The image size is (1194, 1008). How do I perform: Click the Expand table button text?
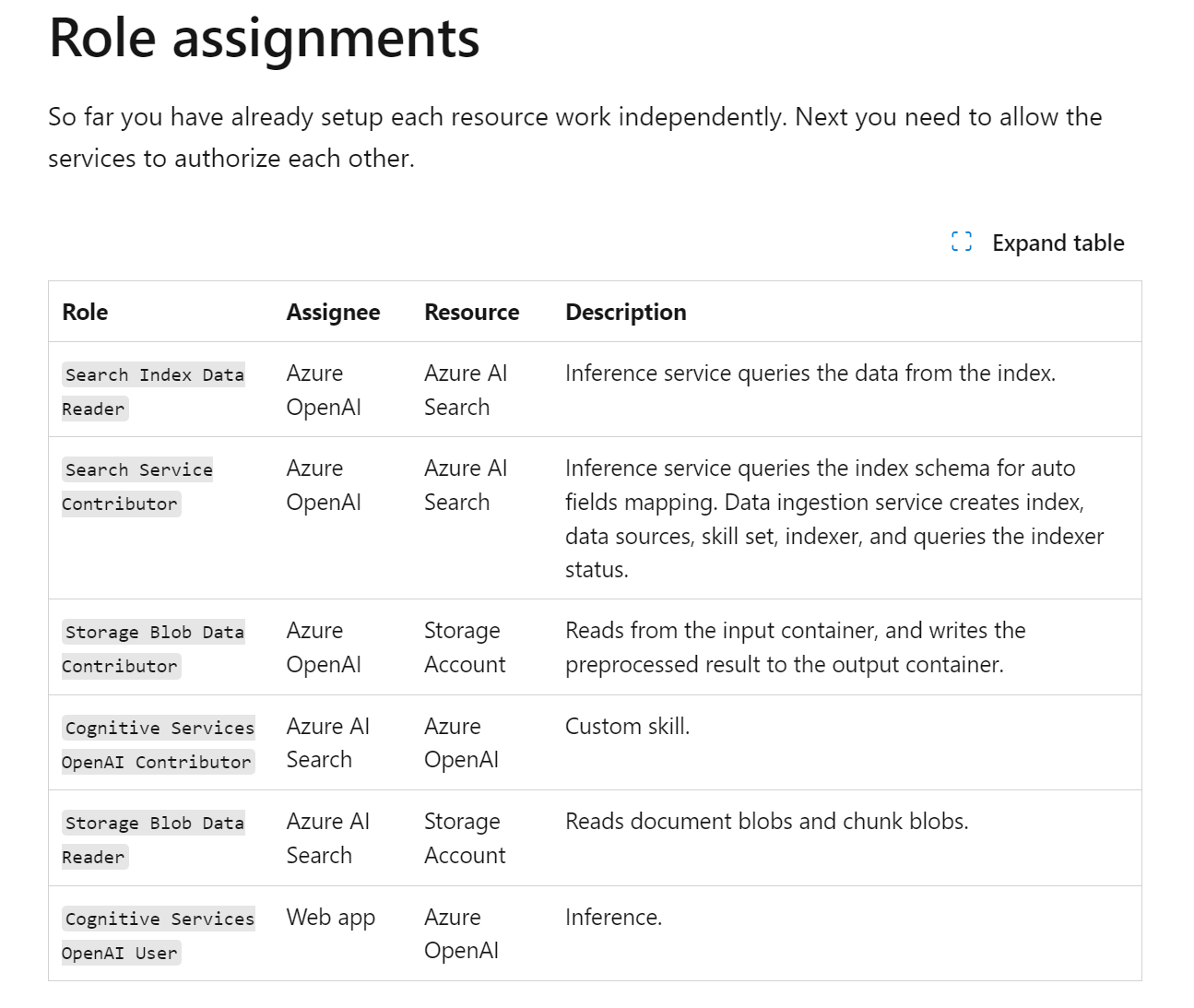[1058, 243]
